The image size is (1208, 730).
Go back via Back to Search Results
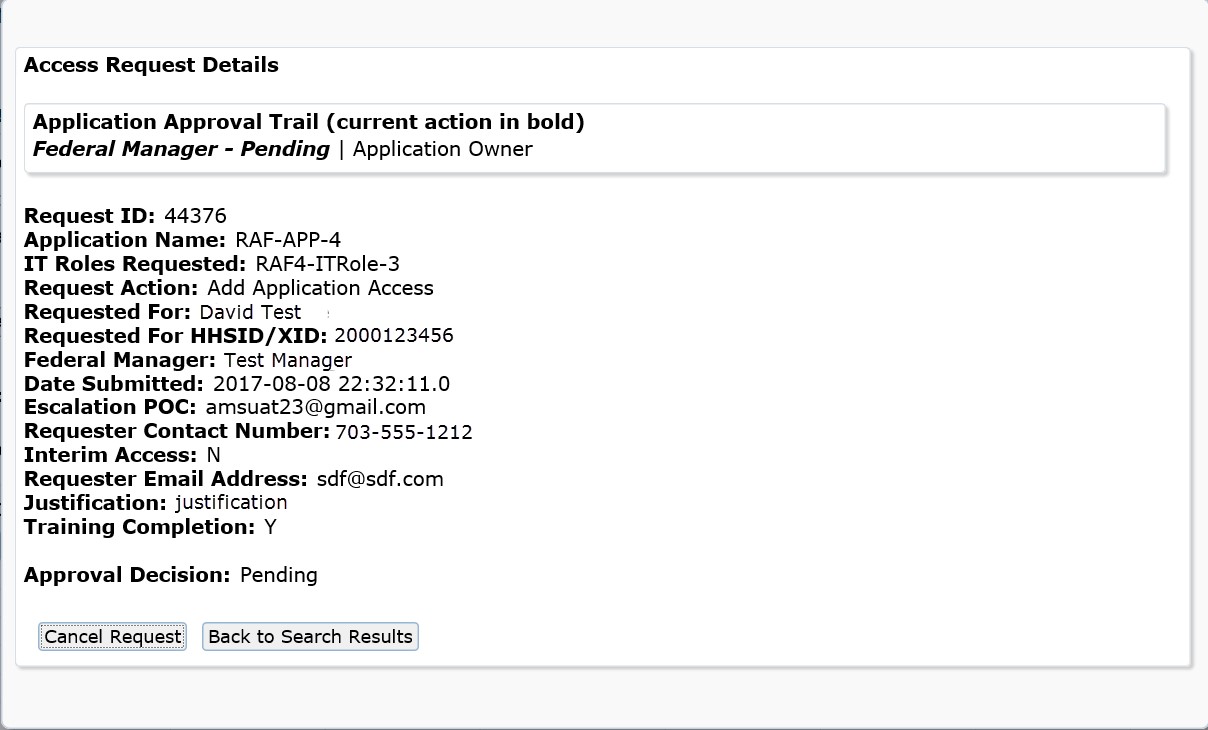[310, 637]
